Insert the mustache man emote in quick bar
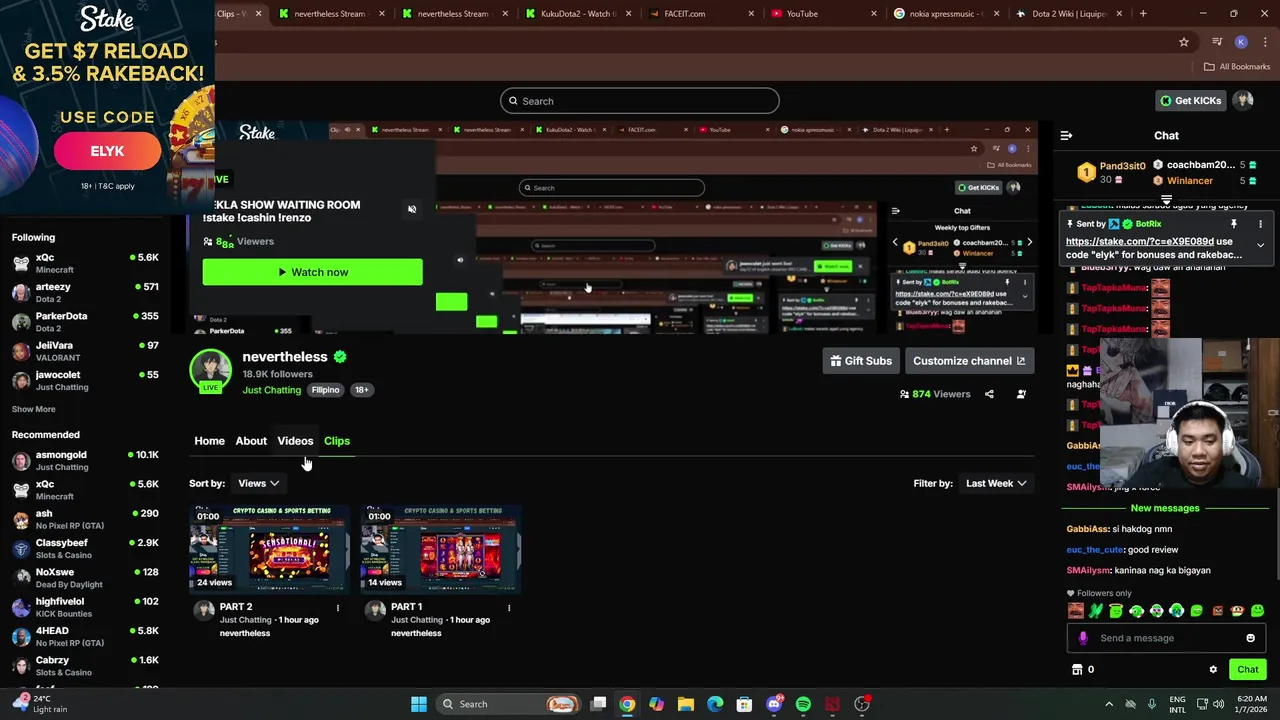The width and height of the screenshot is (1280, 720). (x=1075, y=611)
